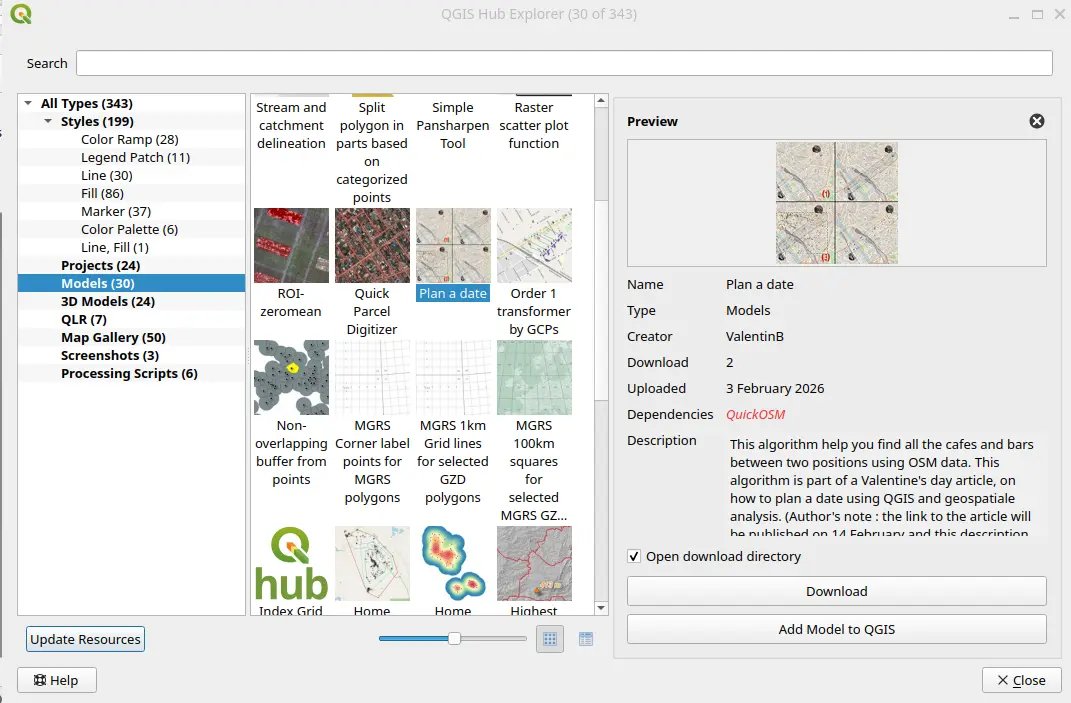
Task: Switch to detailed list view
Action: point(585,638)
